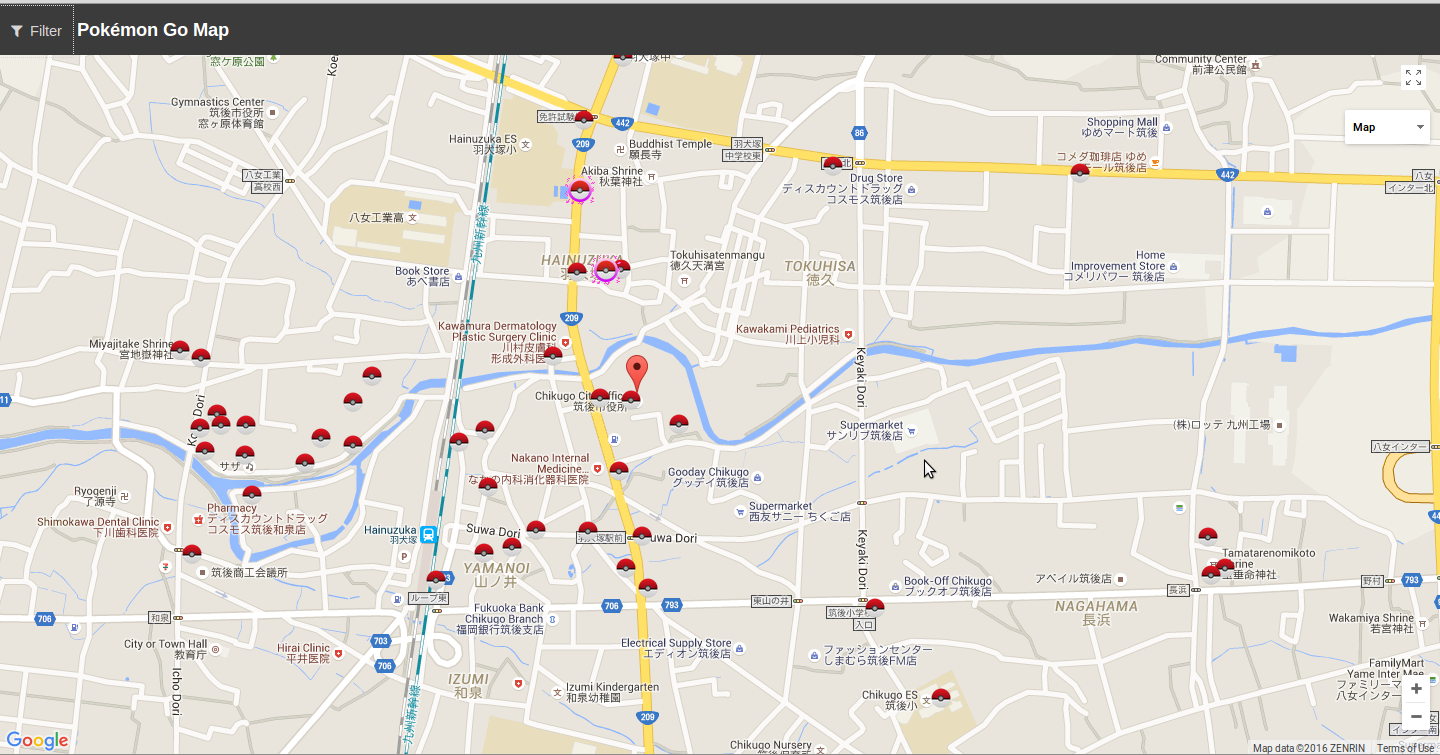Zoom in with the plus button
Viewport: 1440px width, 755px height.
coord(1416,689)
